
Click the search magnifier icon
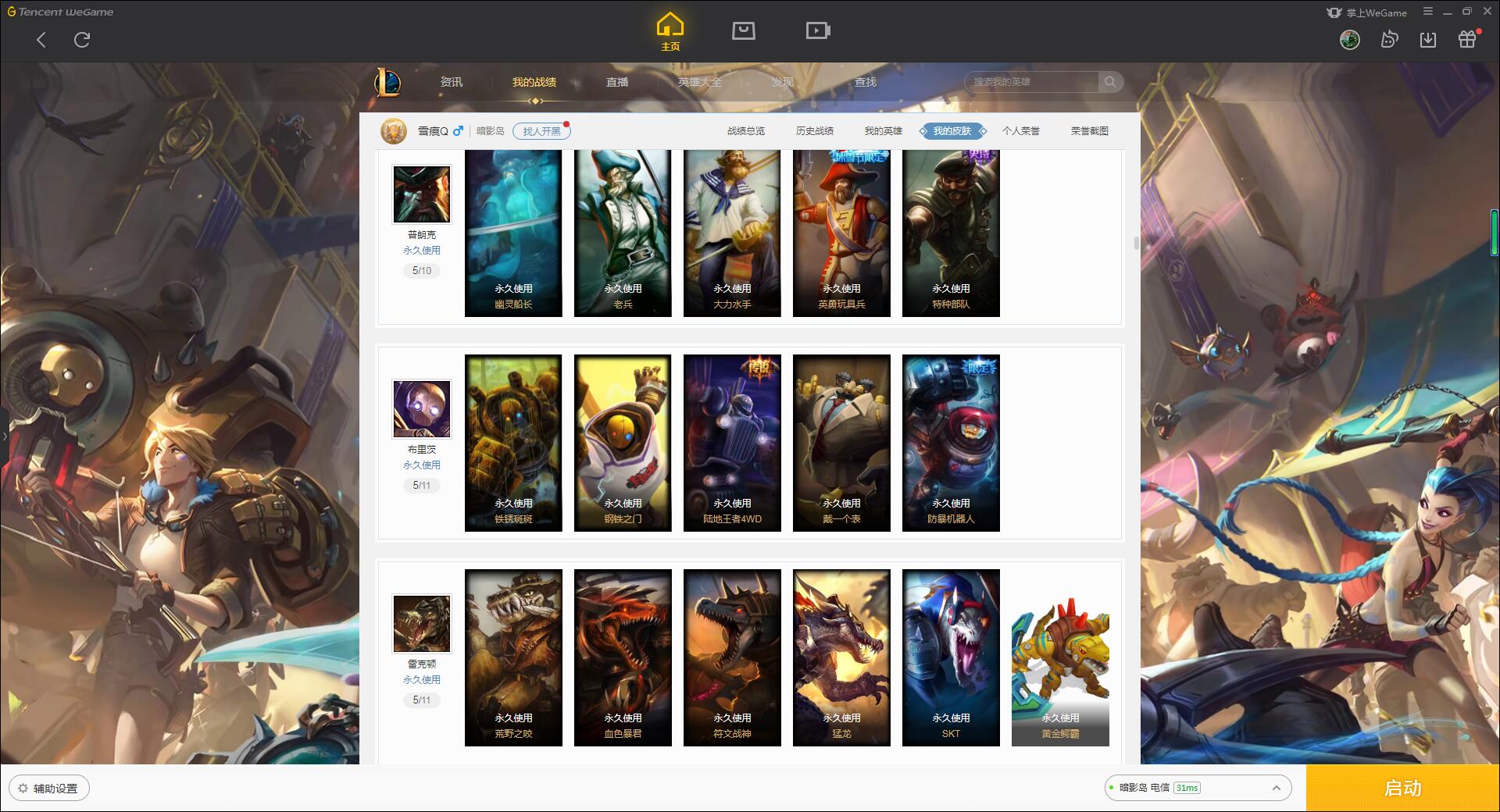[1110, 82]
